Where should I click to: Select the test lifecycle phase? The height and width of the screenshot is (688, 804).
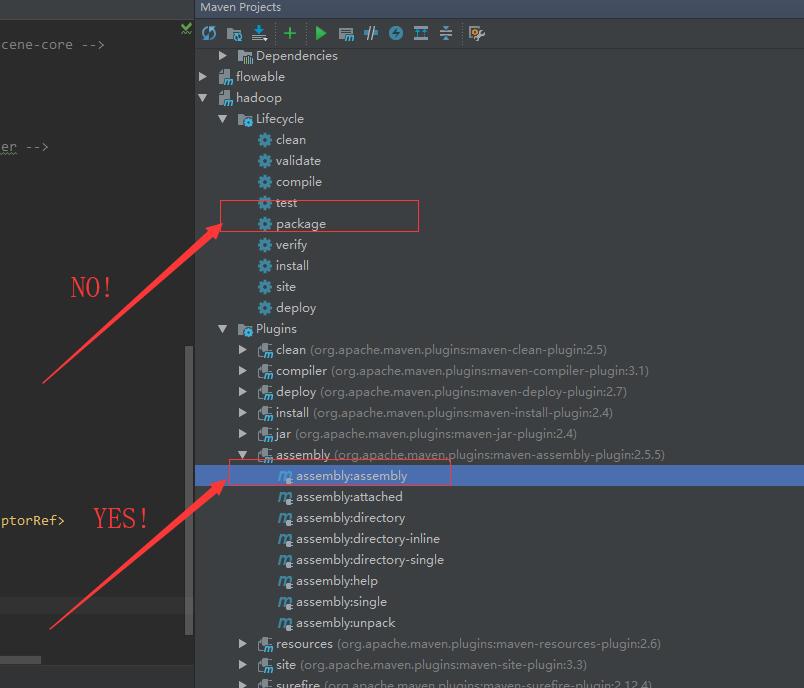point(286,203)
